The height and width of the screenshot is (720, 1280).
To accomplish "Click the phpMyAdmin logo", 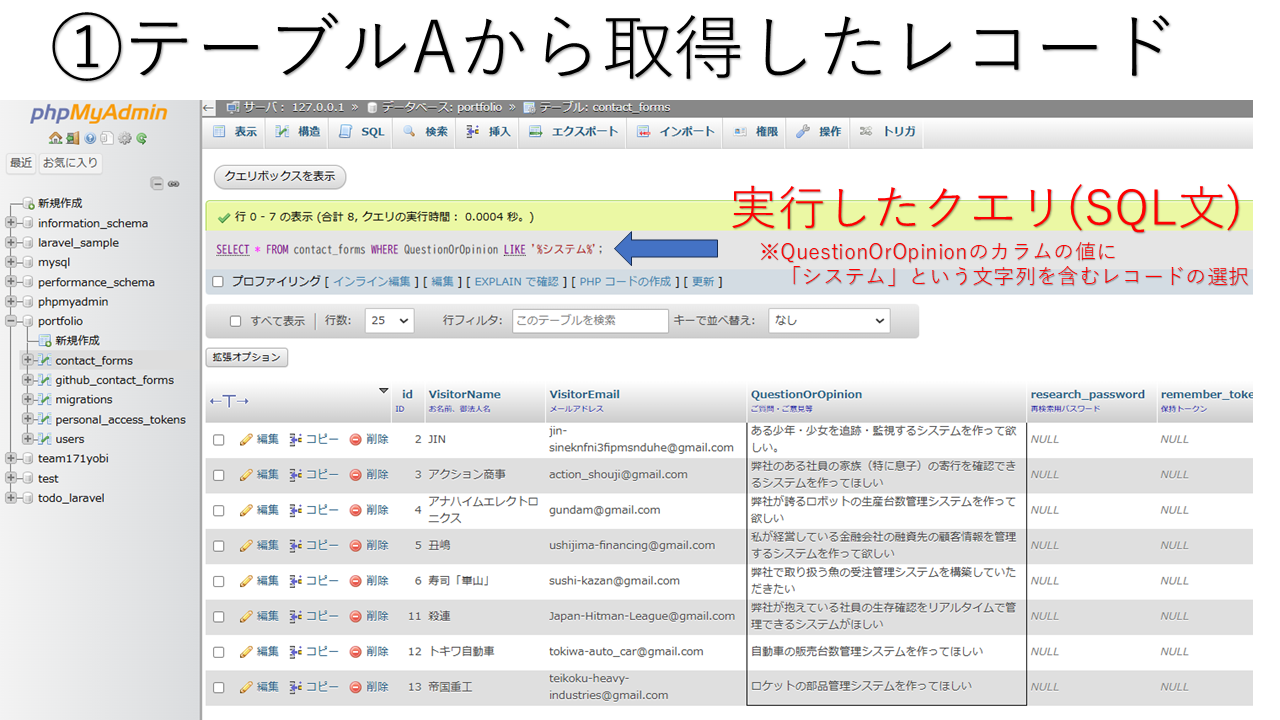I will click(99, 113).
